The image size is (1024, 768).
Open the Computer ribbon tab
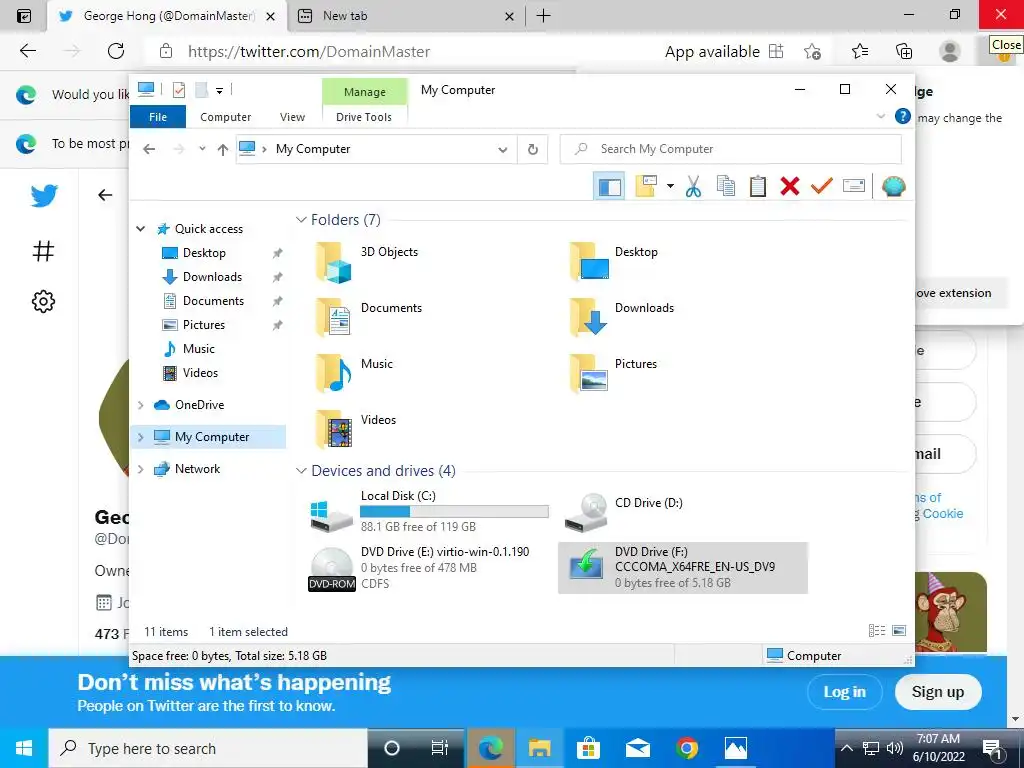225,117
